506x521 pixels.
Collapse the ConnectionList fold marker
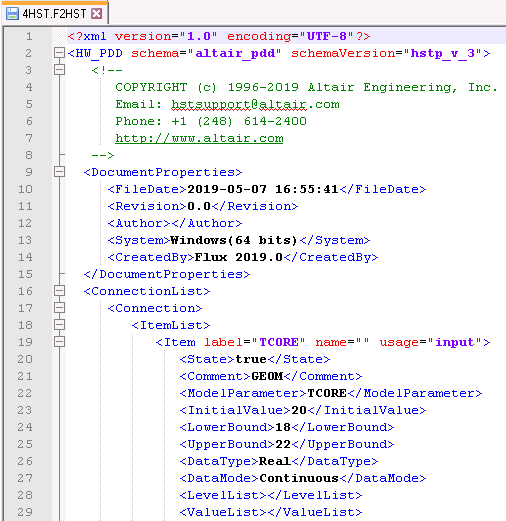coord(59,291)
